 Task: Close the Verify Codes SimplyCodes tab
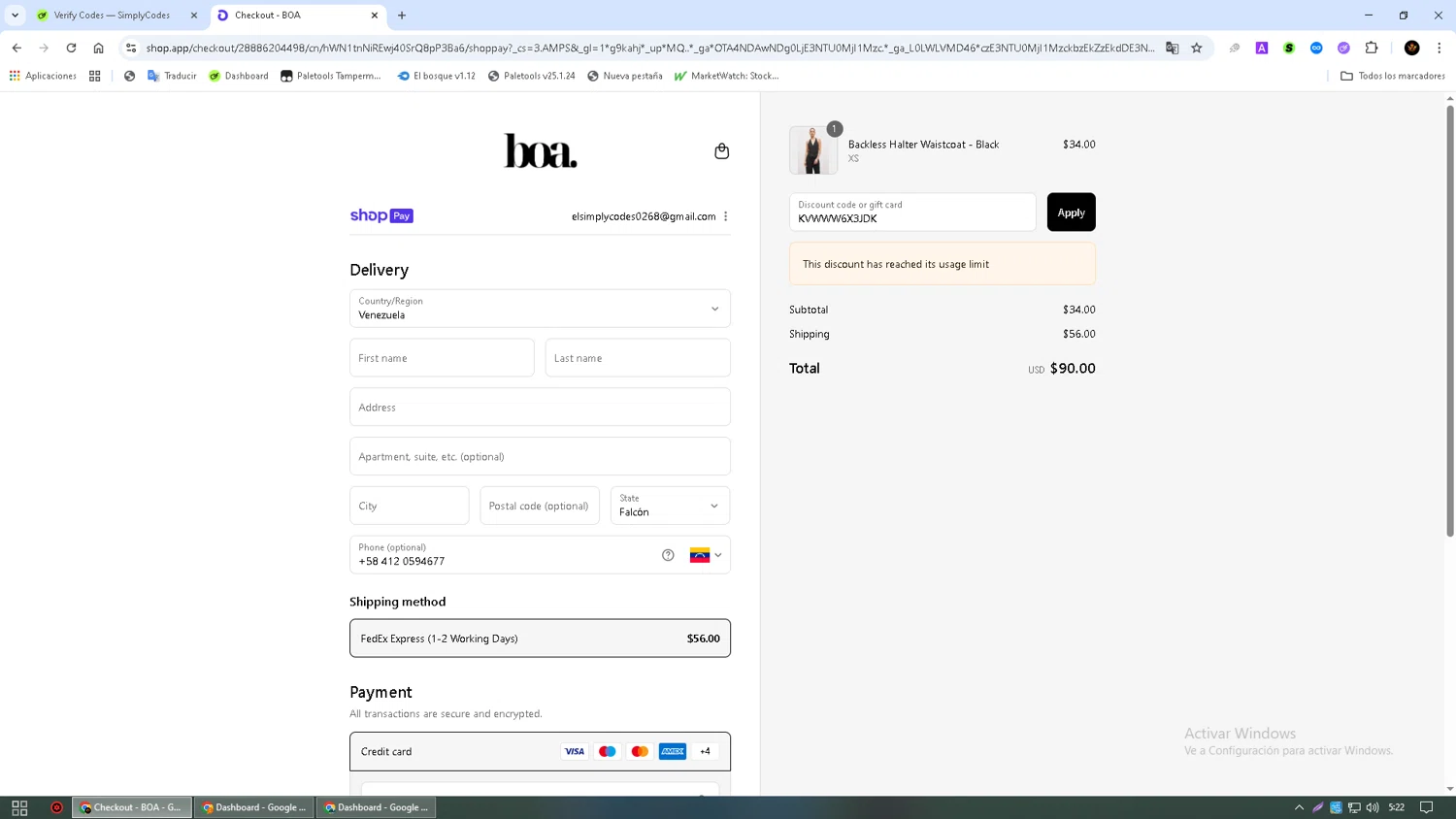click(194, 16)
